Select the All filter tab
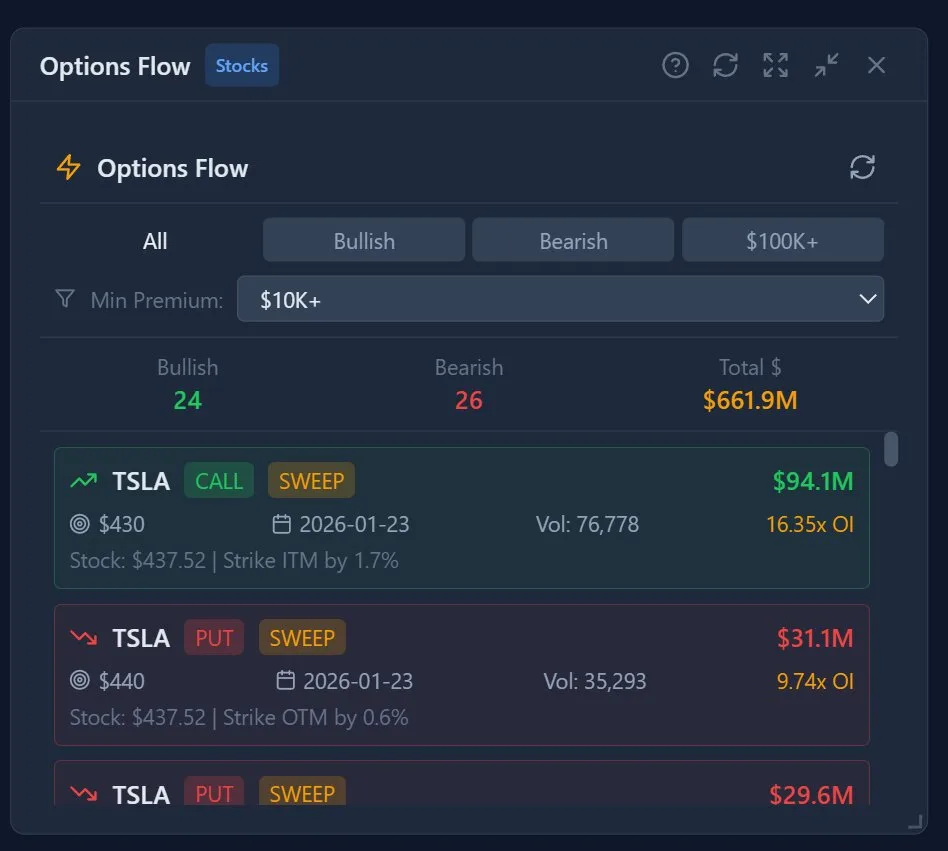 pos(155,241)
